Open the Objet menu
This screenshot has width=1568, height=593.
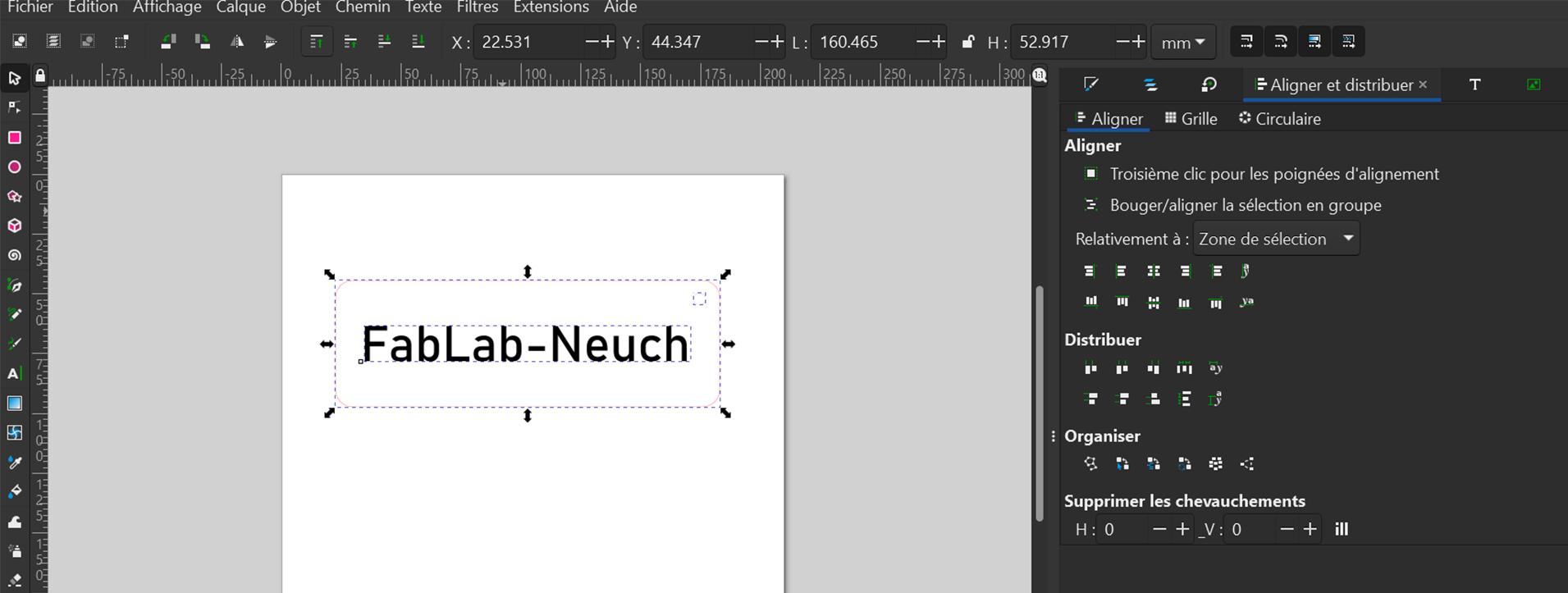click(x=300, y=7)
